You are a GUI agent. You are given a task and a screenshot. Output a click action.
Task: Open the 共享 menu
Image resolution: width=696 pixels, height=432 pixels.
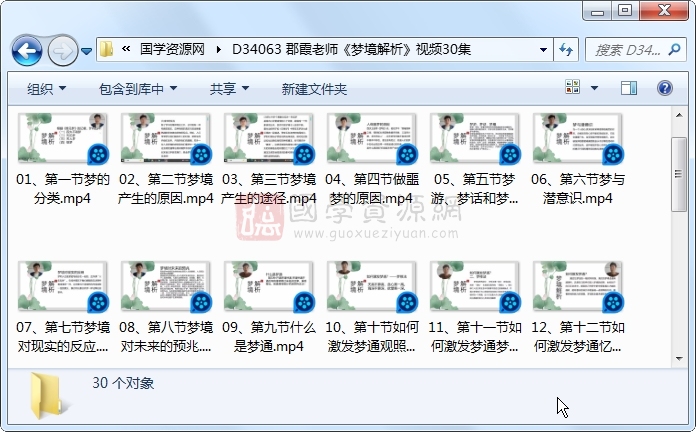(229, 89)
